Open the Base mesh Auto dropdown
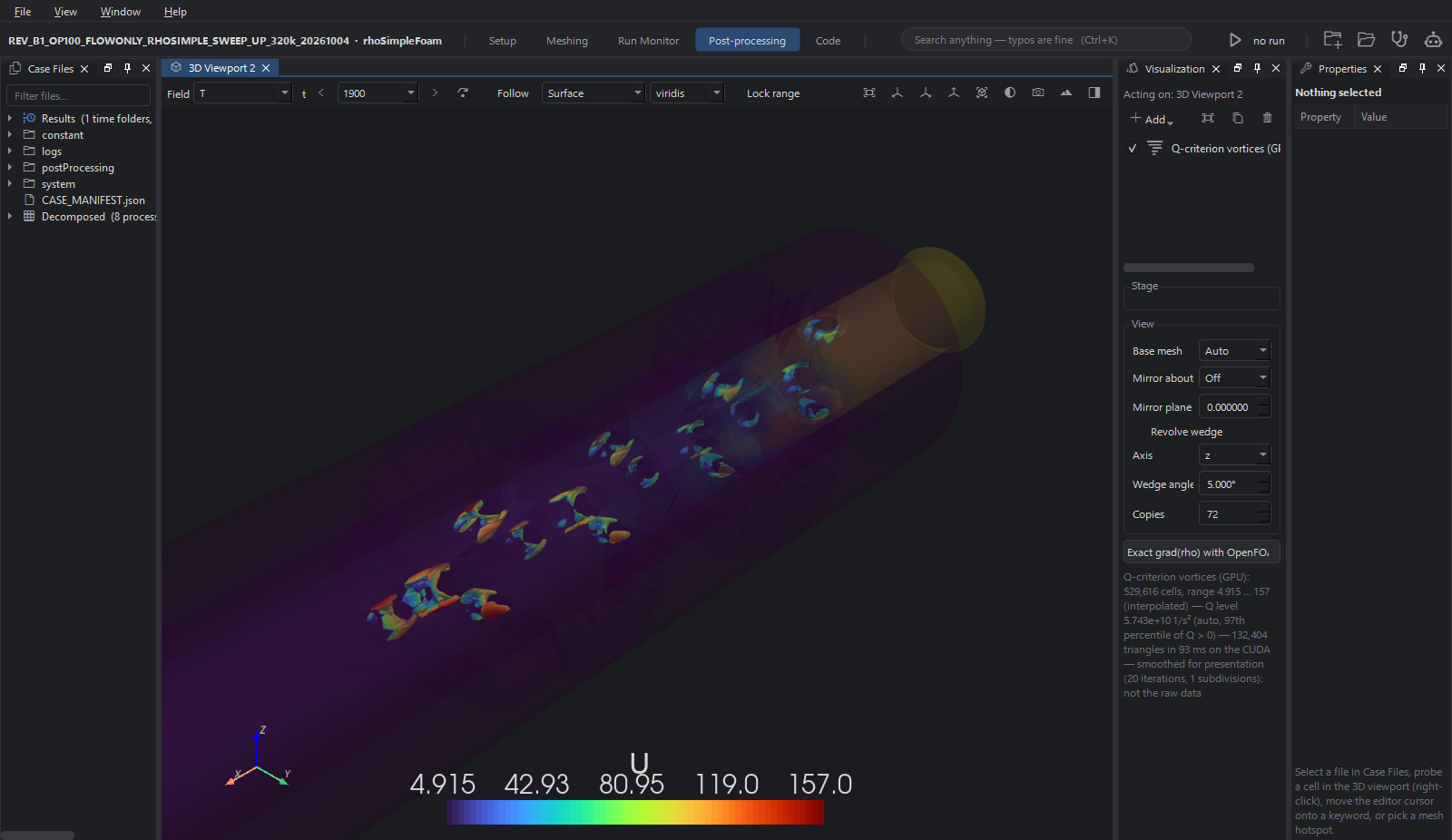1452x840 pixels. pos(1234,350)
